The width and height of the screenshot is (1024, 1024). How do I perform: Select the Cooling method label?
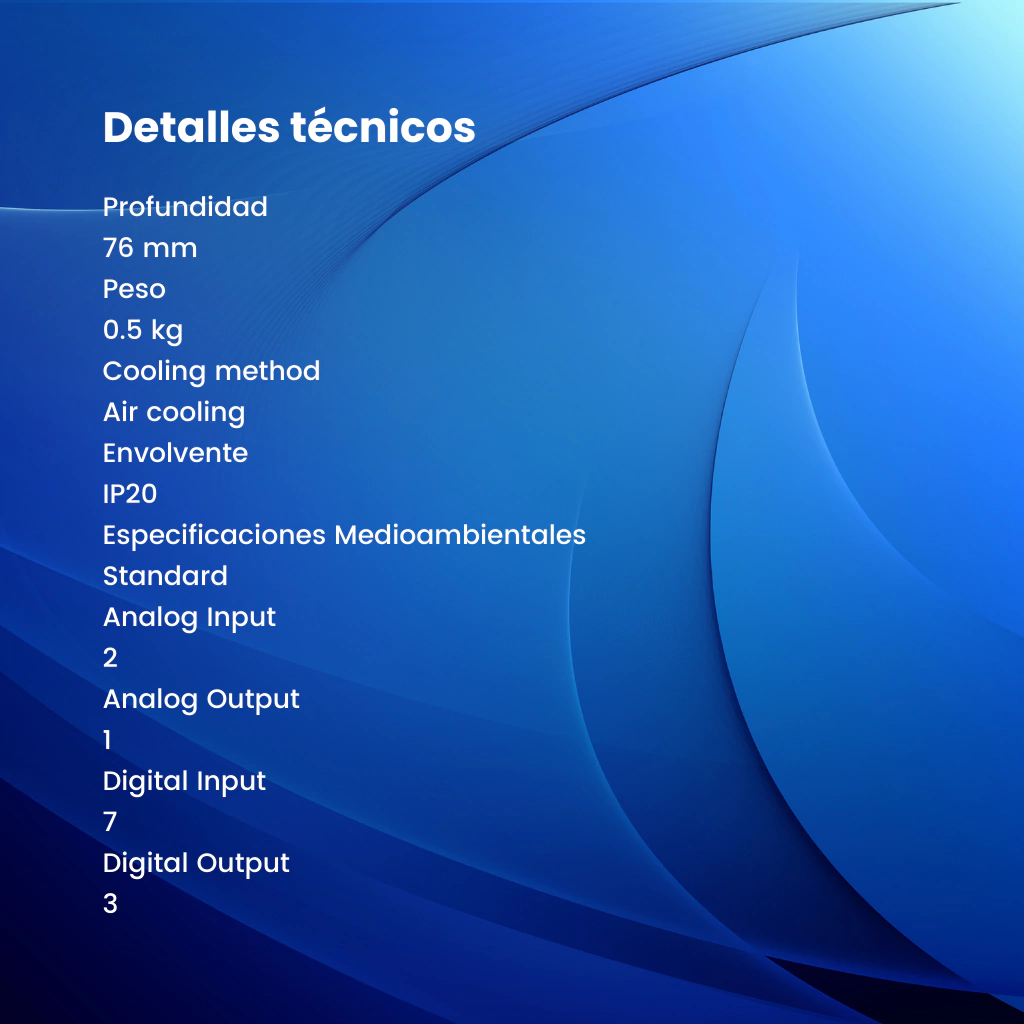point(211,371)
